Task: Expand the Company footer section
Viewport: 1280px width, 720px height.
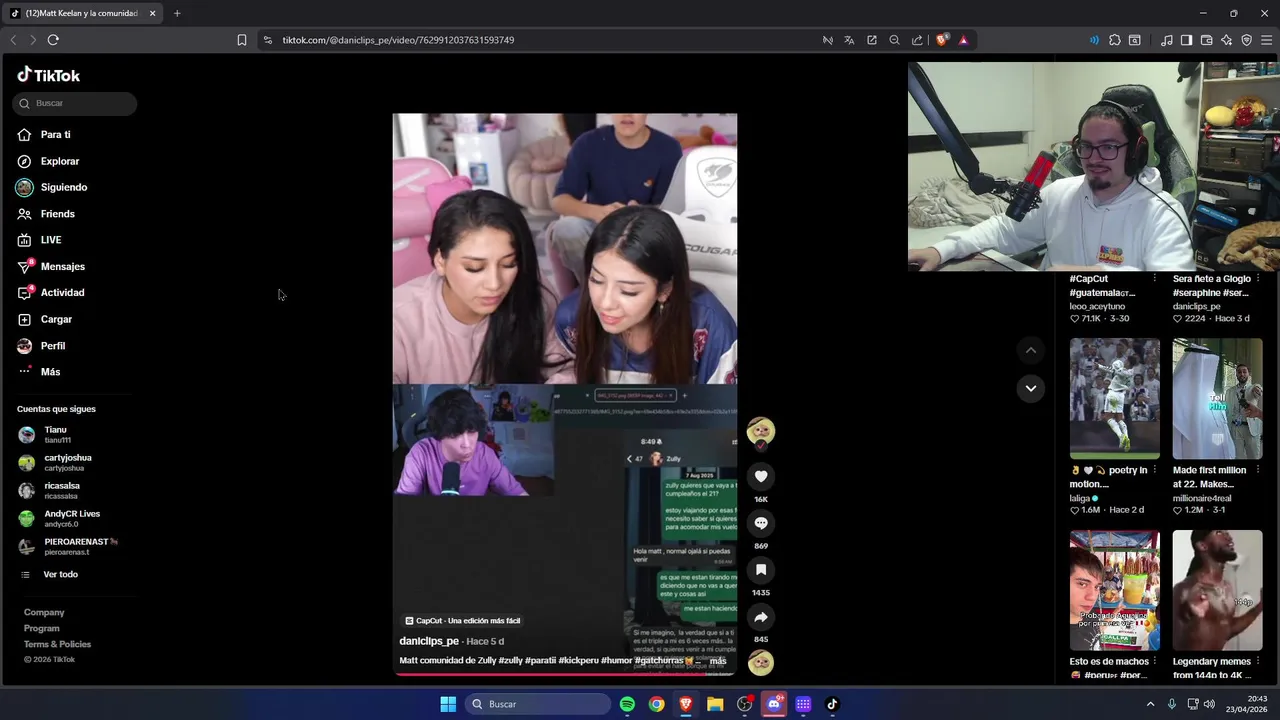Action: coord(44,612)
